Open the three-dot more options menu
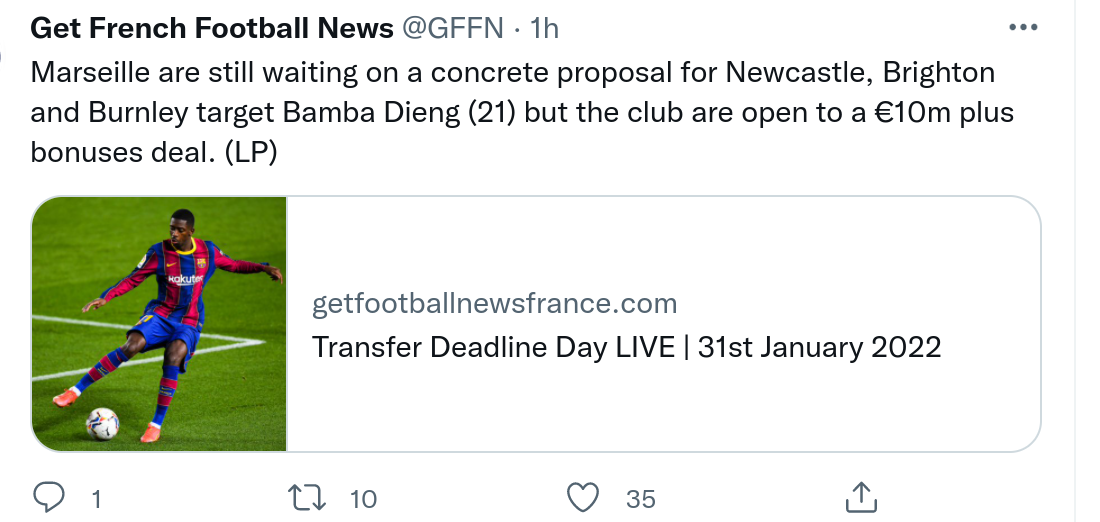The width and height of the screenshot is (1100, 522). pyautogui.click(x=1023, y=28)
